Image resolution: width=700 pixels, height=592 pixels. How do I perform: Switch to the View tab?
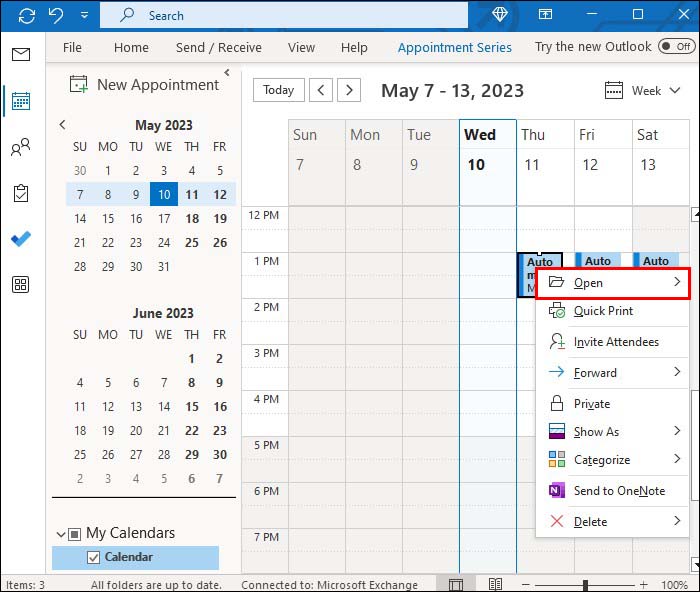[301, 47]
